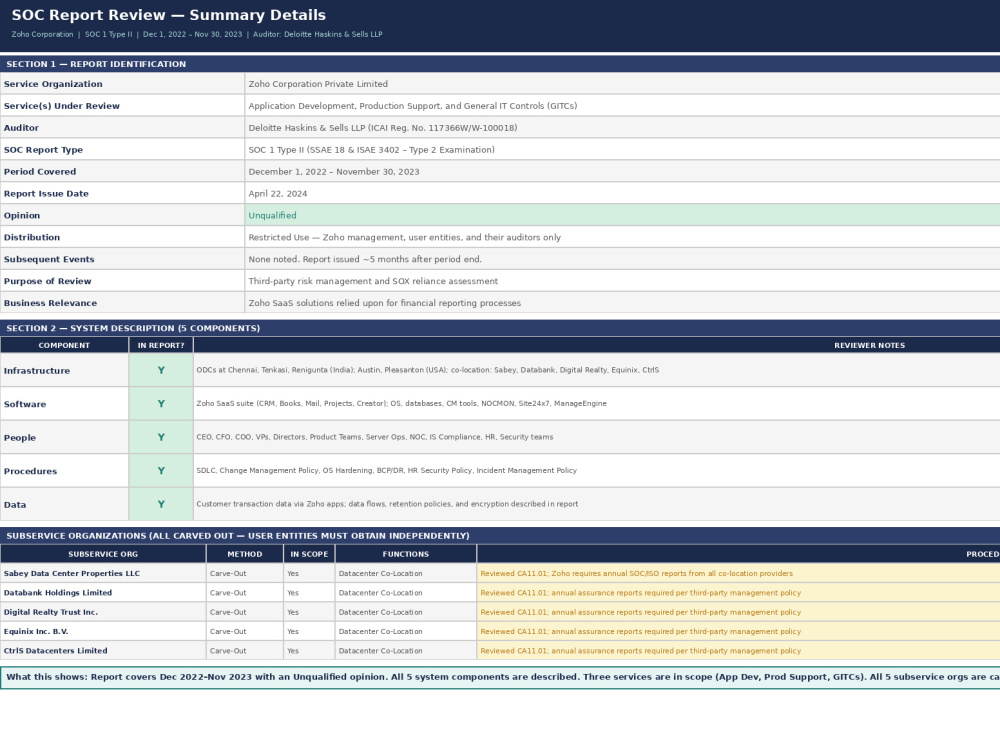Select 'December 1, 2022 – November 30, 2023' value
1000x750 pixels.
pyautogui.click(x=622, y=172)
